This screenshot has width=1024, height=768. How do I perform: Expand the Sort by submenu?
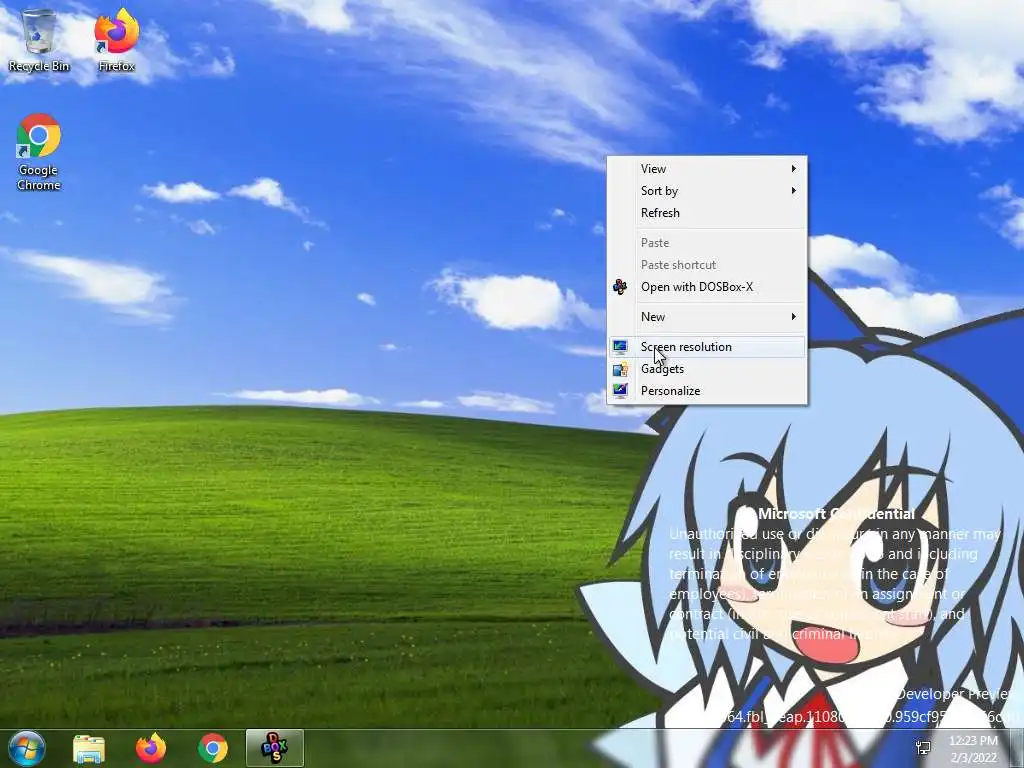(x=707, y=191)
